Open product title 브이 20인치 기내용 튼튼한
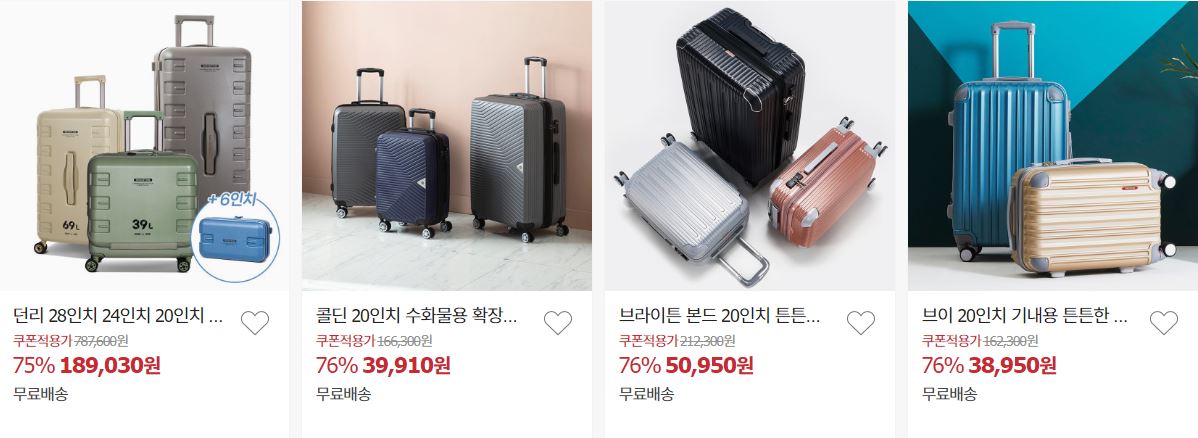 pos(1025,316)
